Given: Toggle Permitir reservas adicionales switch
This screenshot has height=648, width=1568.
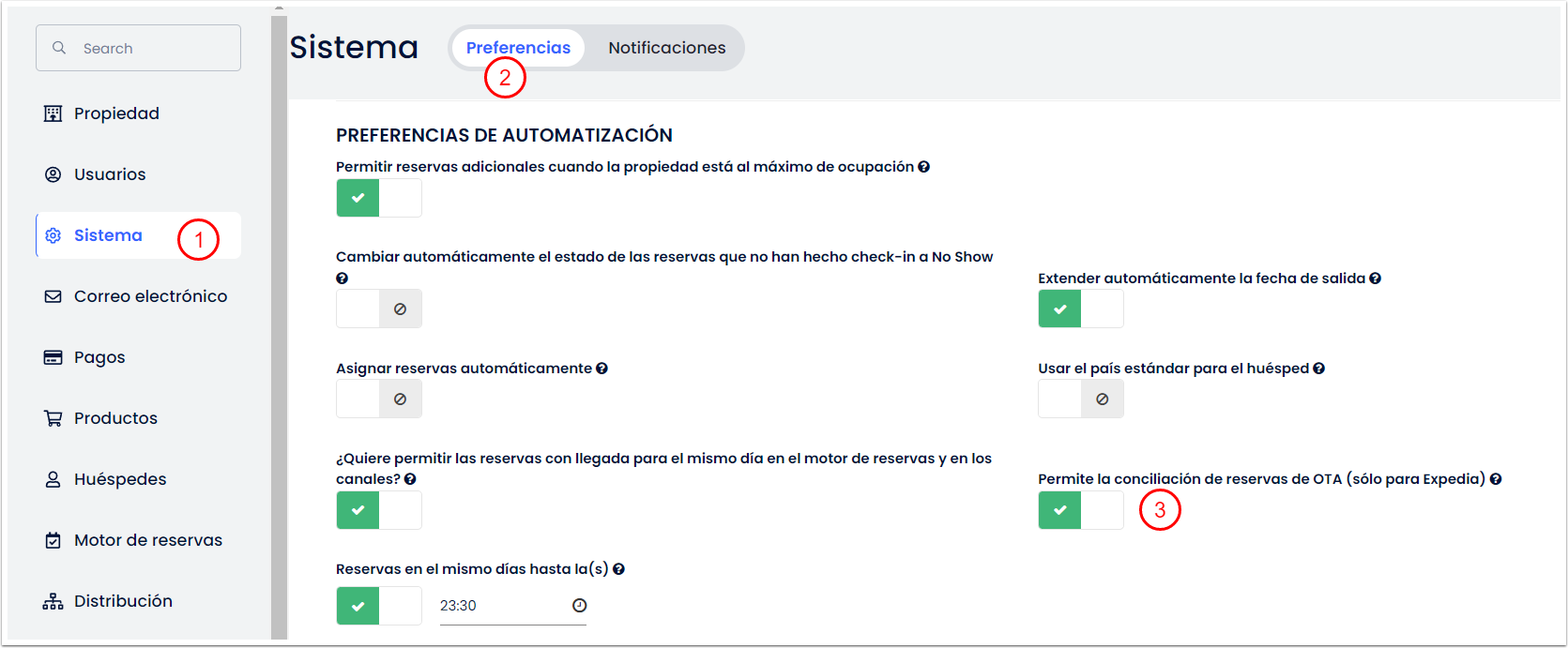Looking at the screenshot, I should [379, 198].
